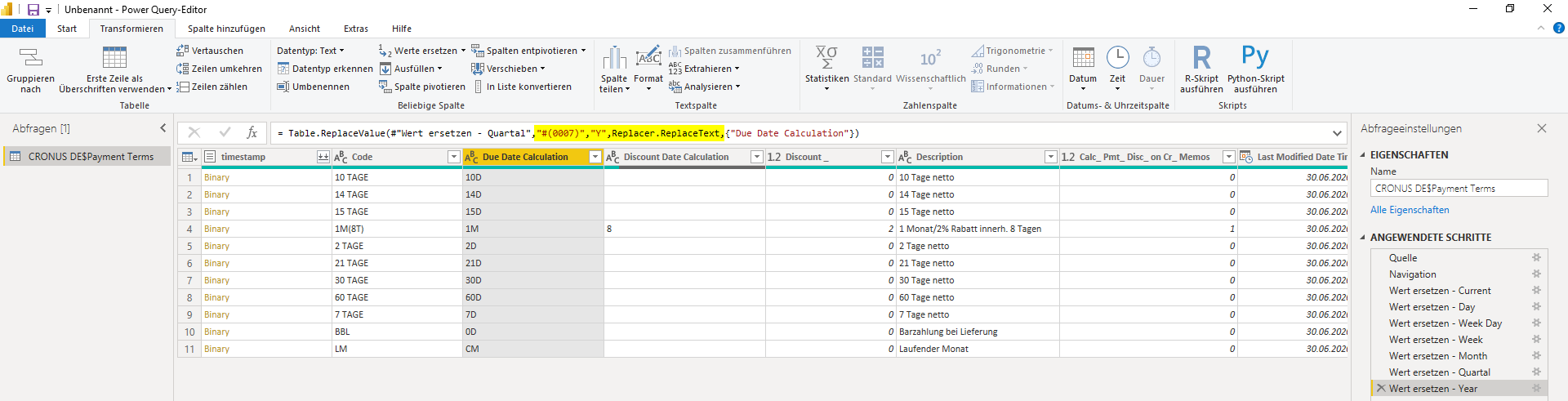Select the Discount Date Calculation column header
The width and height of the screenshot is (1568, 401).
tap(684, 157)
